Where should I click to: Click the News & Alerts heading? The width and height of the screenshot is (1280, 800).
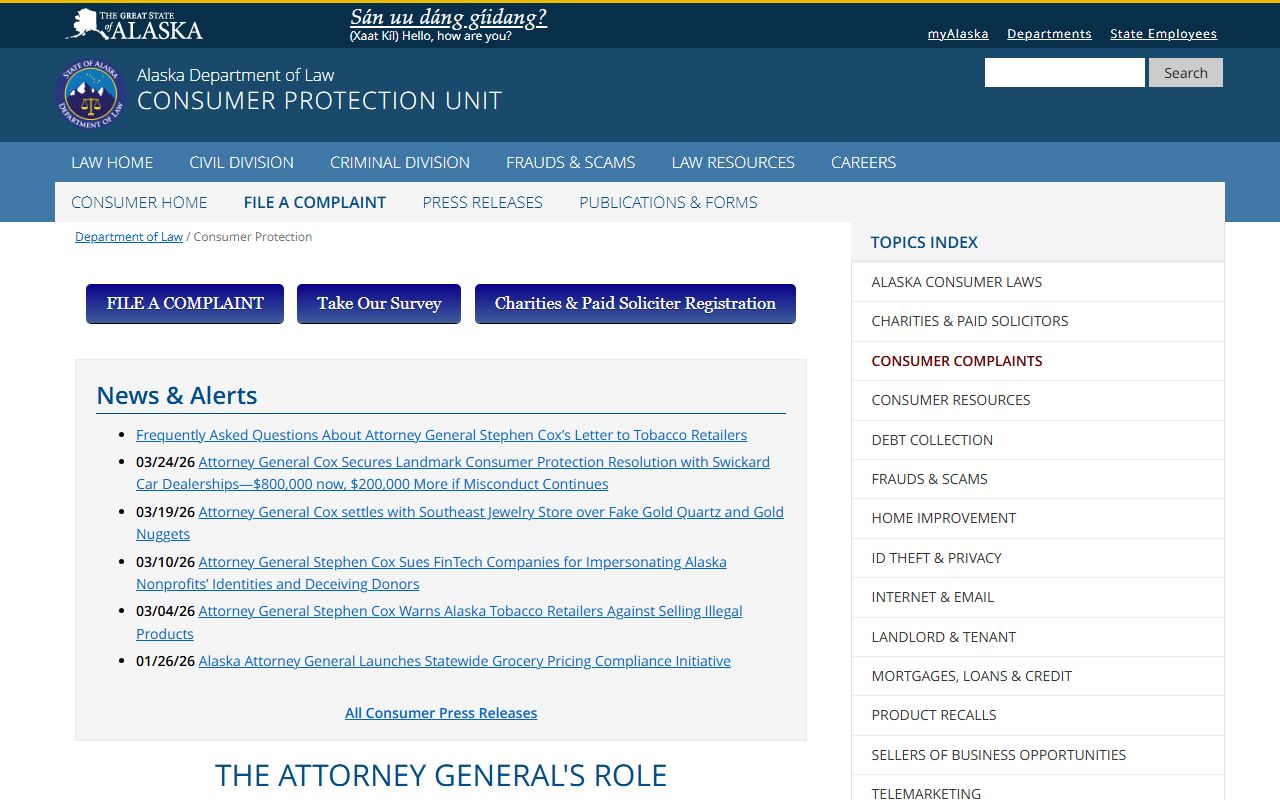177,396
